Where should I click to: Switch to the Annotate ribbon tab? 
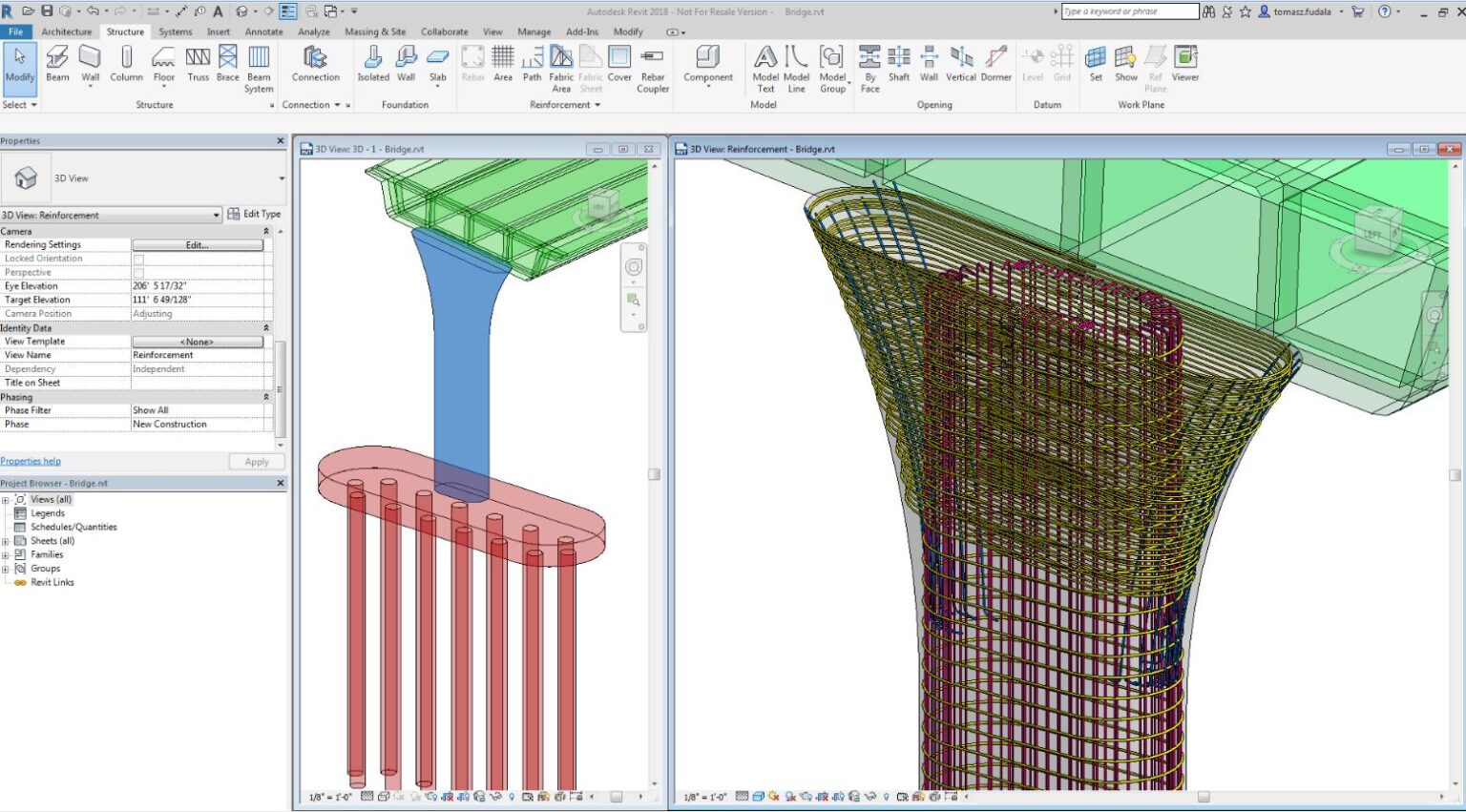[x=263, y=31]
